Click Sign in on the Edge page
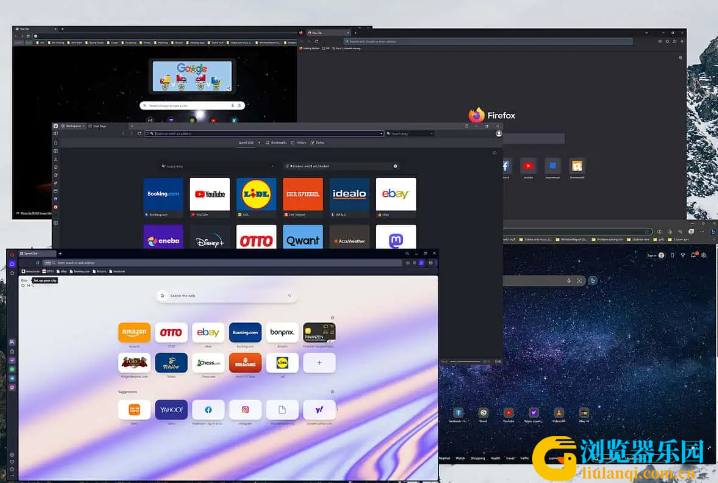The height and width of the screenshot is (483, 718). (x=656, y=255)
